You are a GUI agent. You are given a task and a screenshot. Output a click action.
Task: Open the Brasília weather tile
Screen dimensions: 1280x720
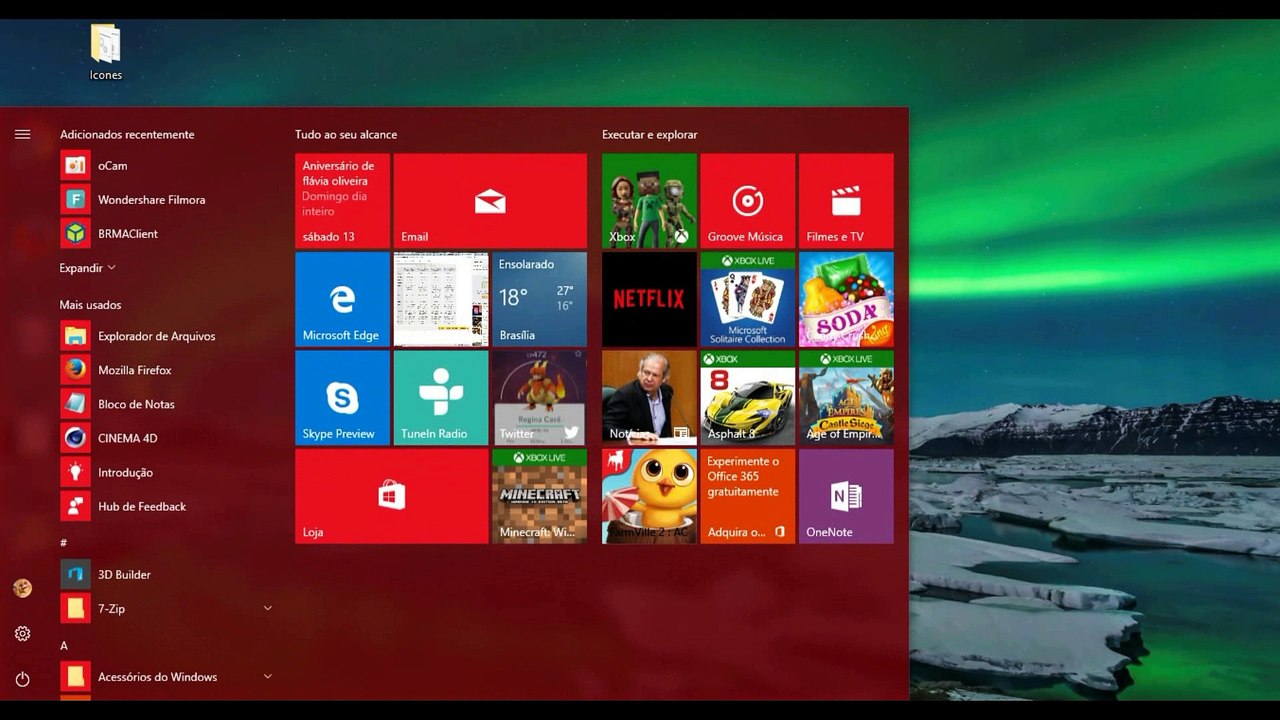tap(540, 299)
